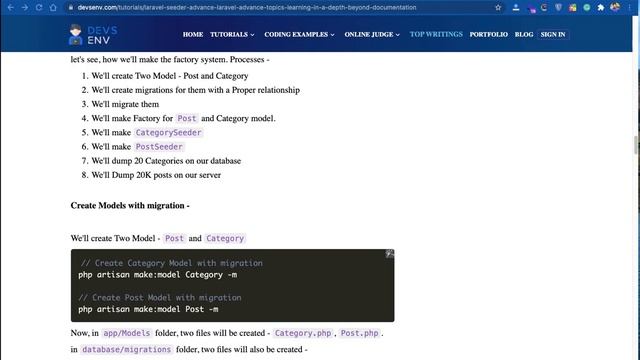The height and width of the screenshot is (360, 640).
Task: Expand the ONLINE JUDGE dropdown
Action: point(372,34)
